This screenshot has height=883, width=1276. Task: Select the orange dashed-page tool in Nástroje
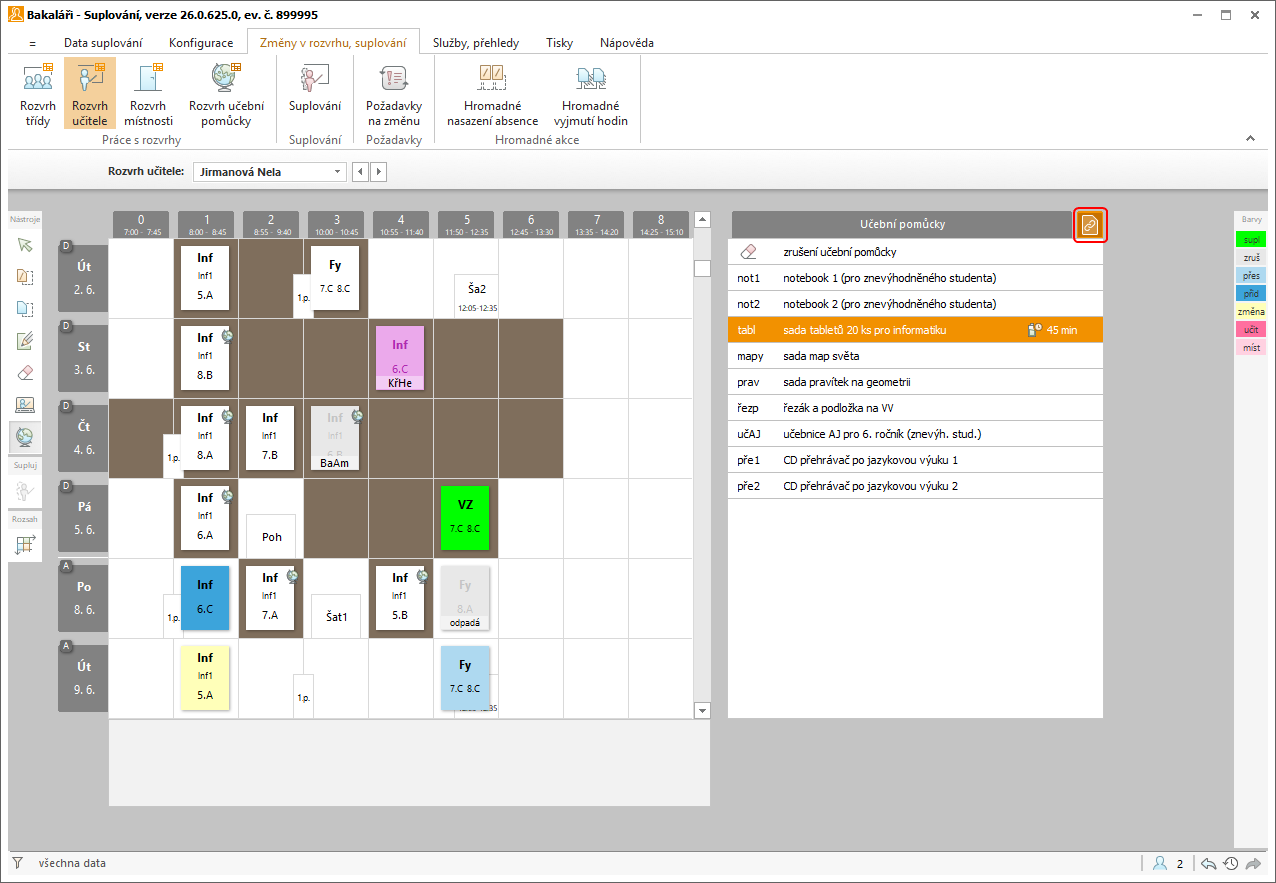[25, 277]
